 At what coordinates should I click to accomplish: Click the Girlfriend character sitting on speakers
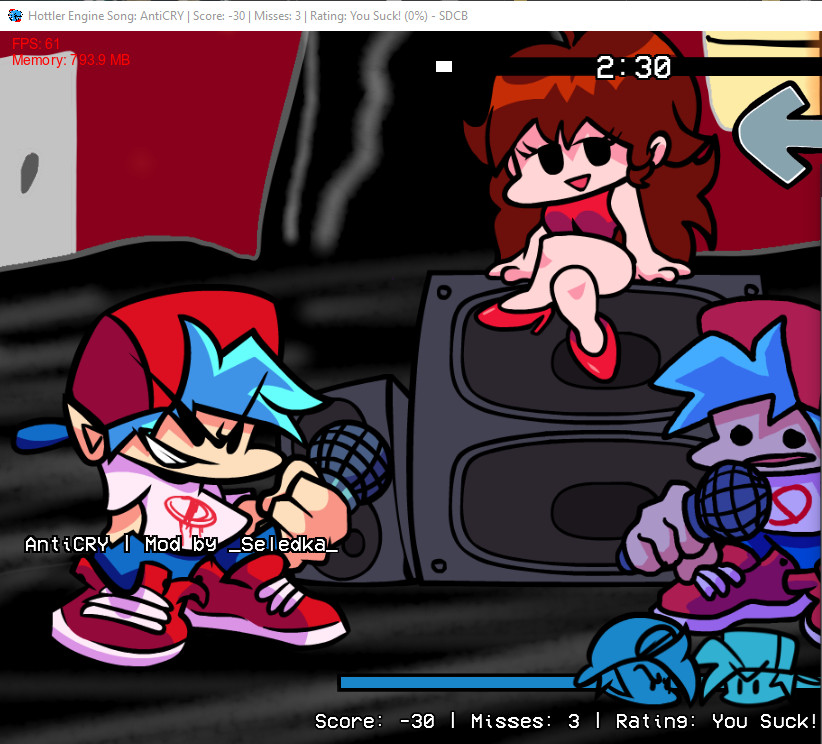[x=591, y=204]
